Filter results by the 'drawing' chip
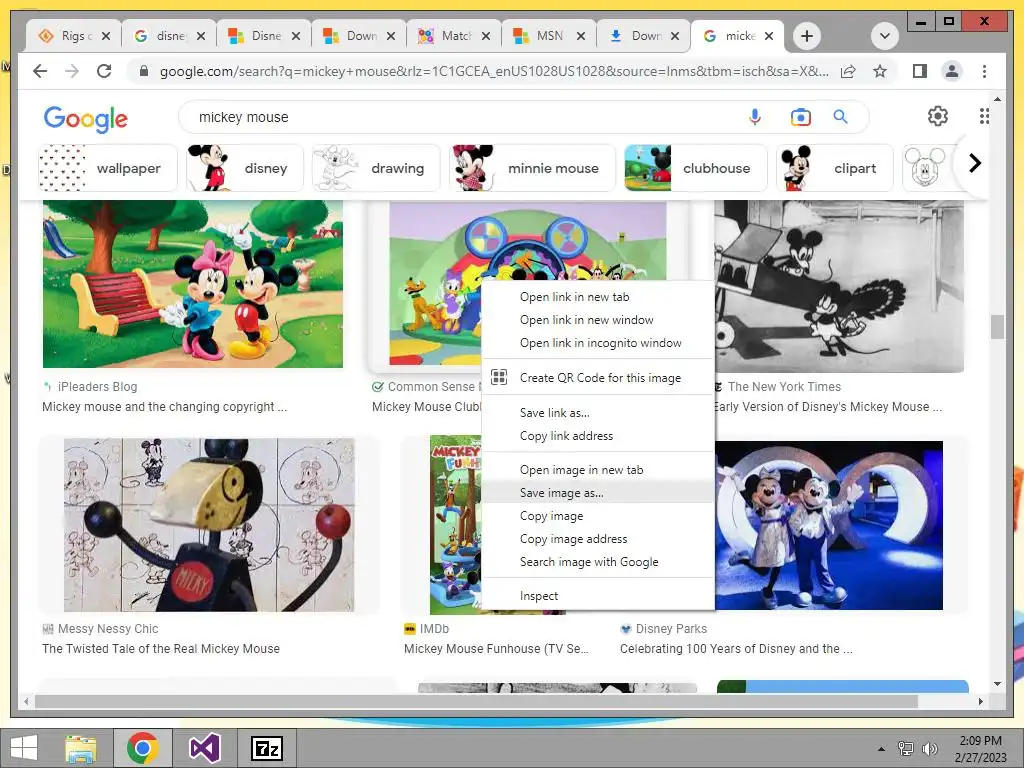Image resolution: width=1024 pixels, height=768 pixels. [x=376, y=168]
